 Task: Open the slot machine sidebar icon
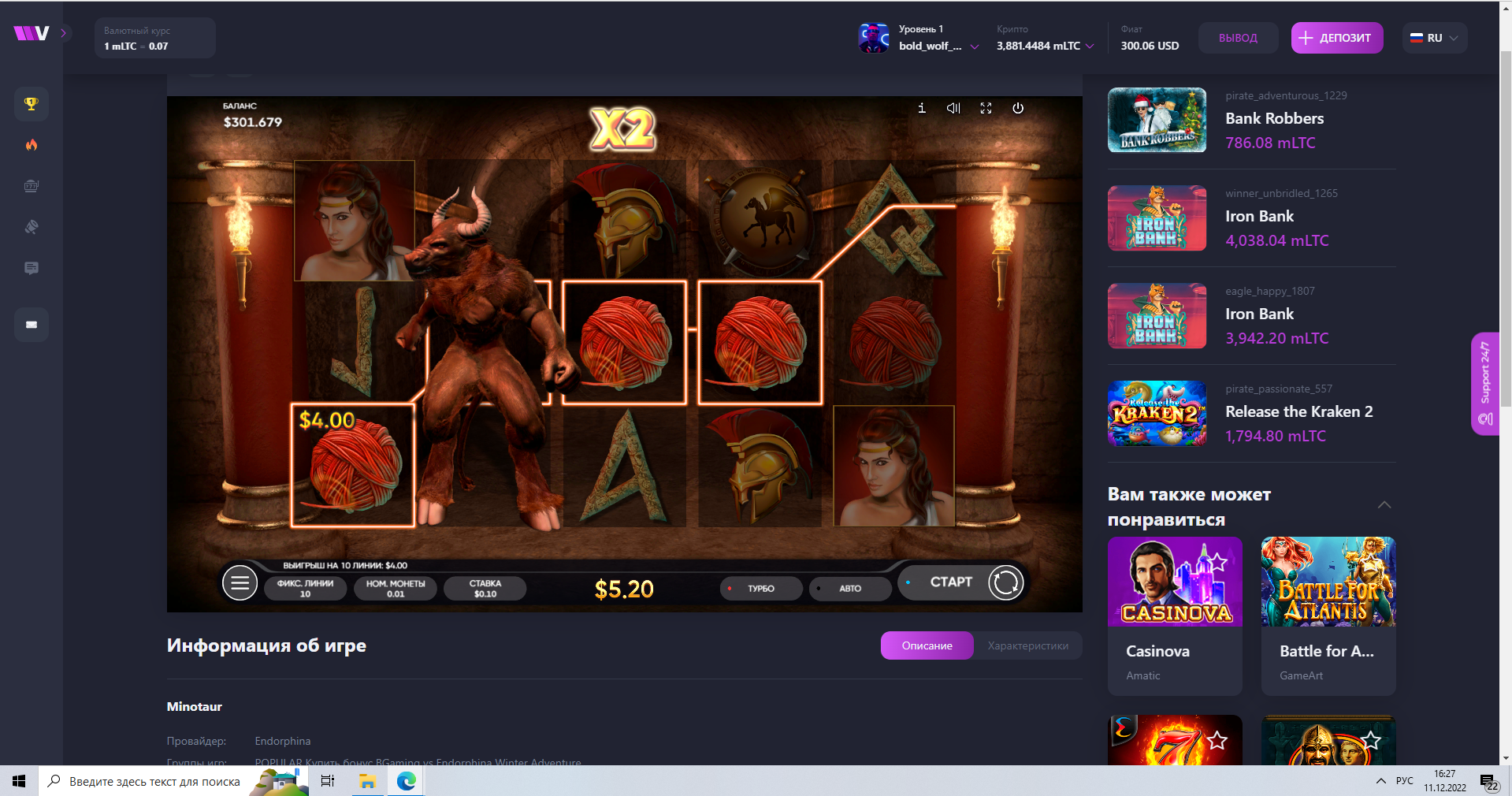click(32, 186)
